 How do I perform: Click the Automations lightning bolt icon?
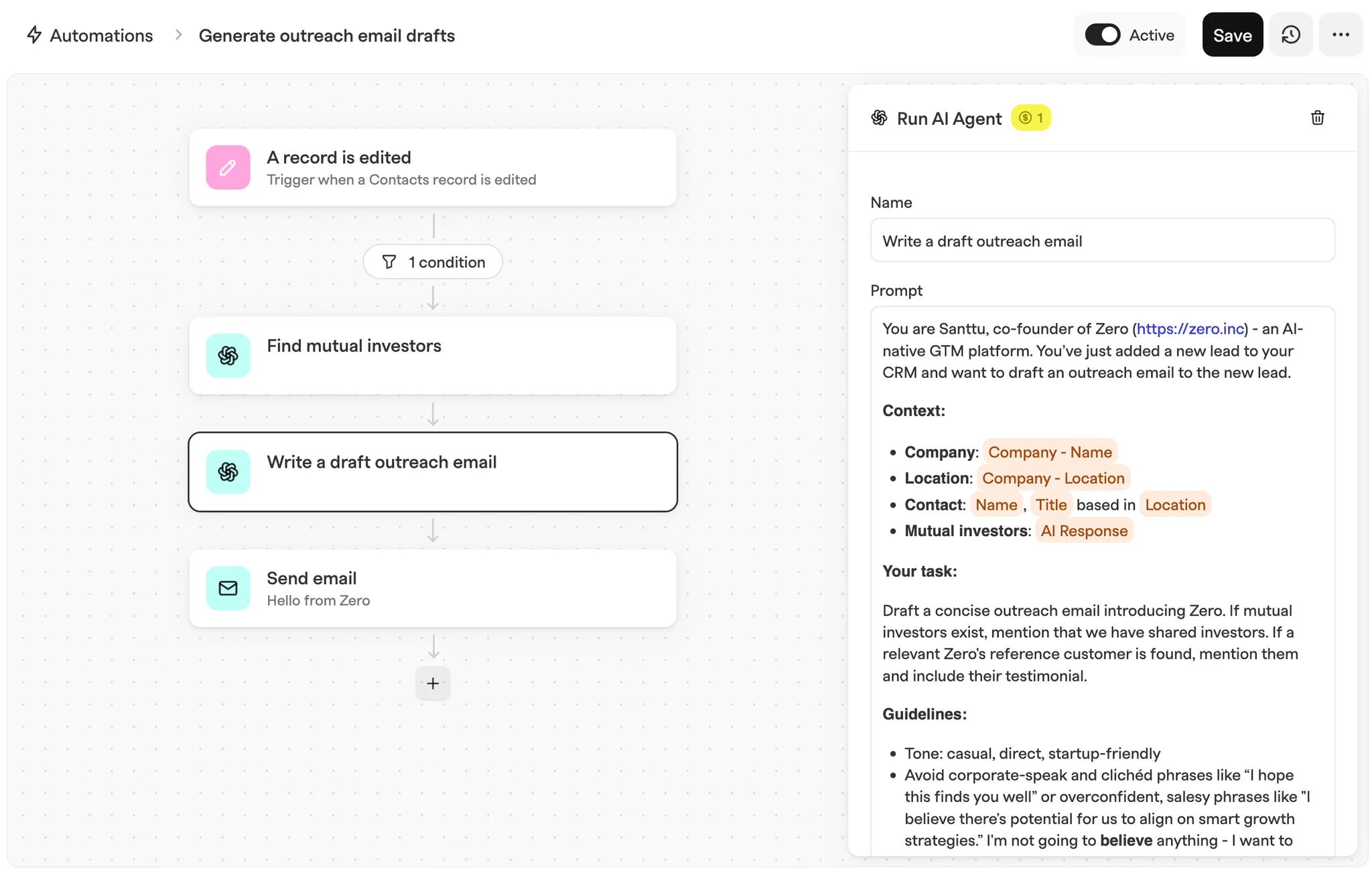[34, 35]
